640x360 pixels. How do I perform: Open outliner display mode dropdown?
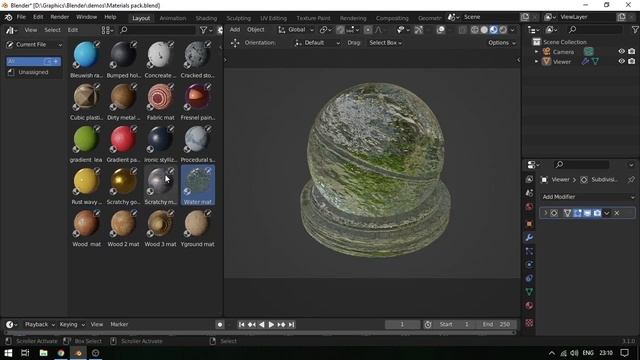(x=551, y=30)
